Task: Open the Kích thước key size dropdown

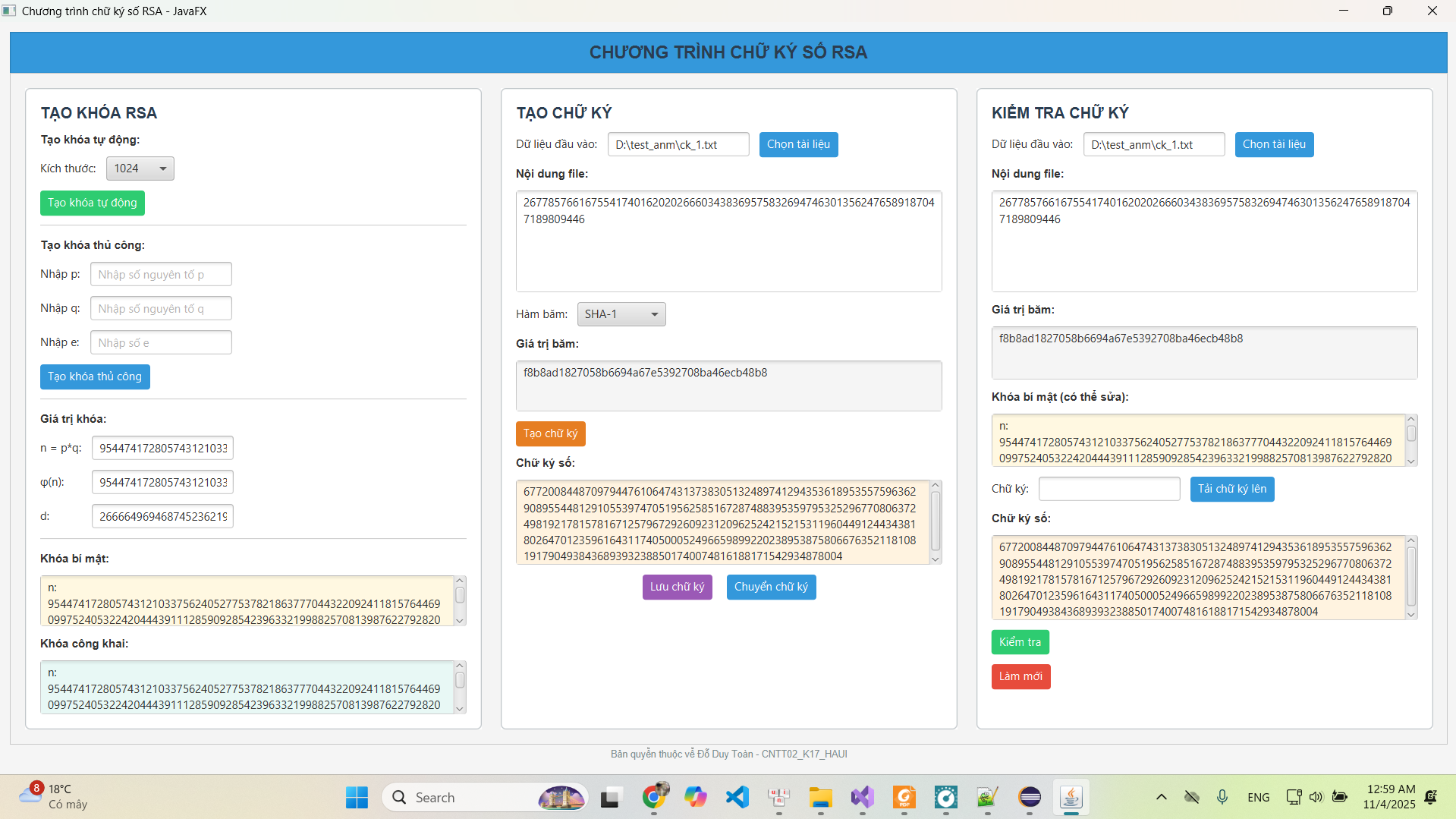Action: [x=140, y=169]
